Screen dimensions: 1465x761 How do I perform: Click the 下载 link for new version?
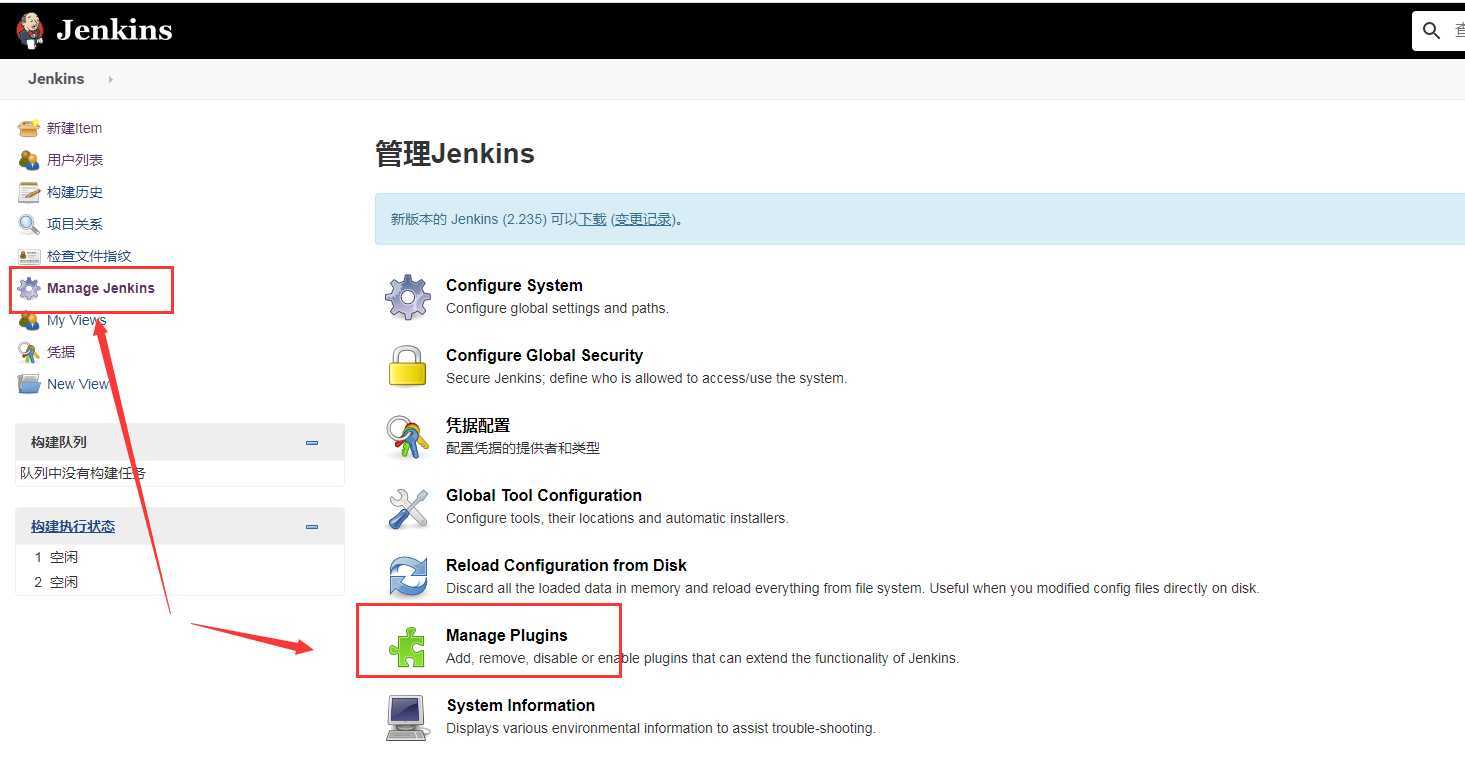point(593,219)
